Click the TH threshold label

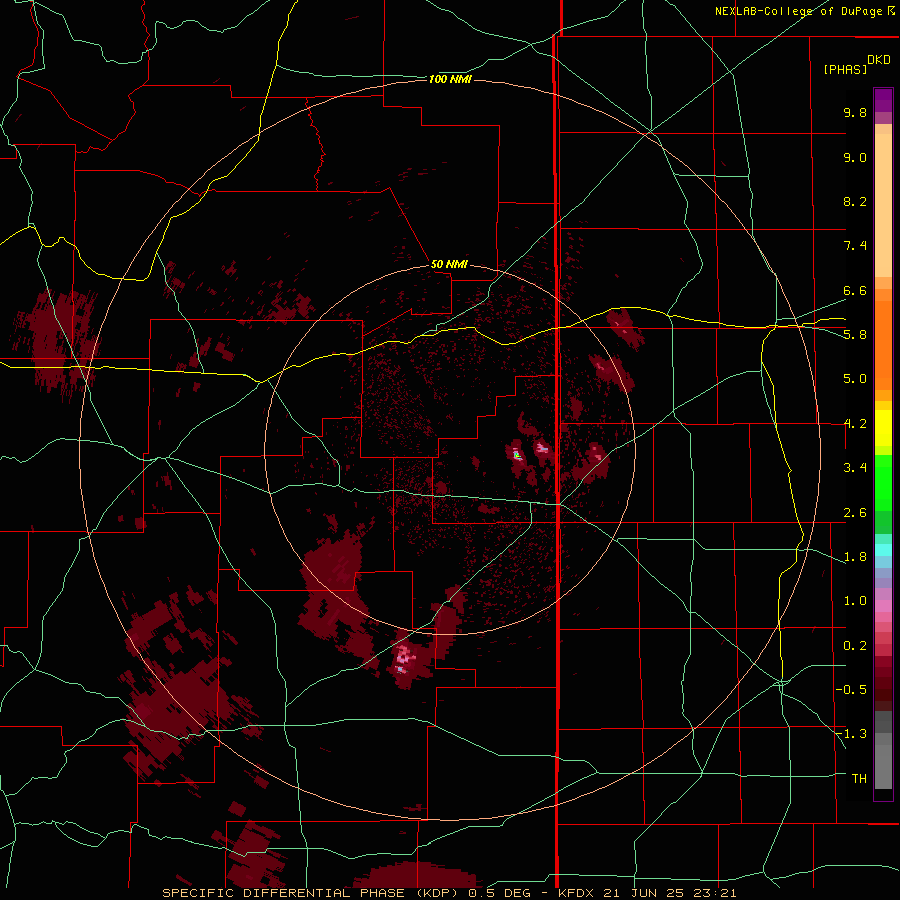[x=859, y=779]
